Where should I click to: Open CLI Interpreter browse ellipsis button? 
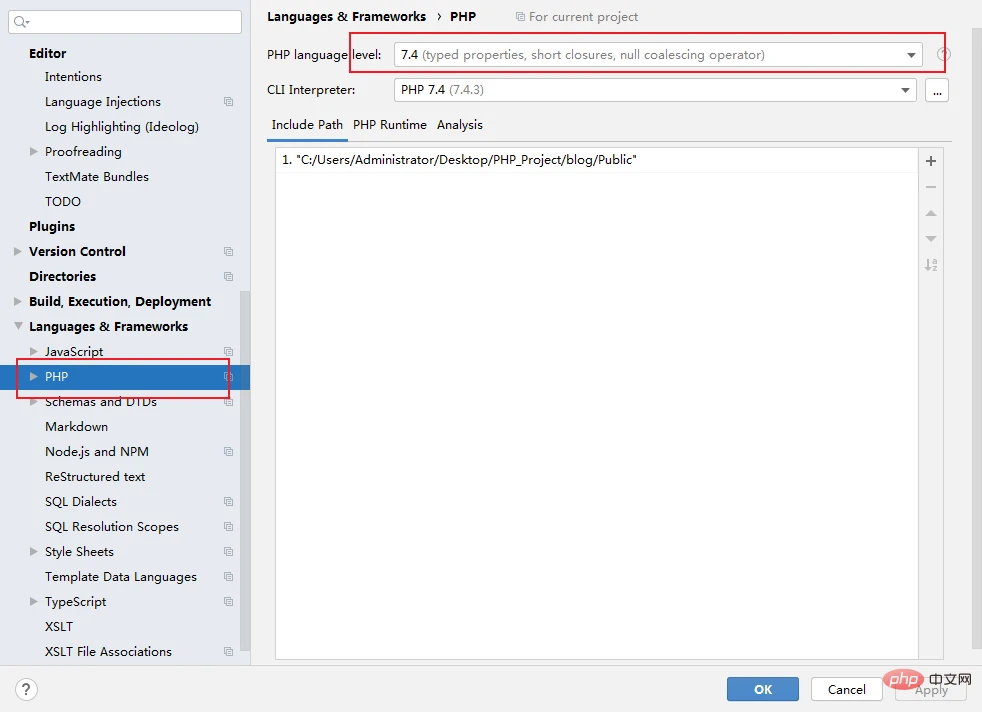(937, 90)
